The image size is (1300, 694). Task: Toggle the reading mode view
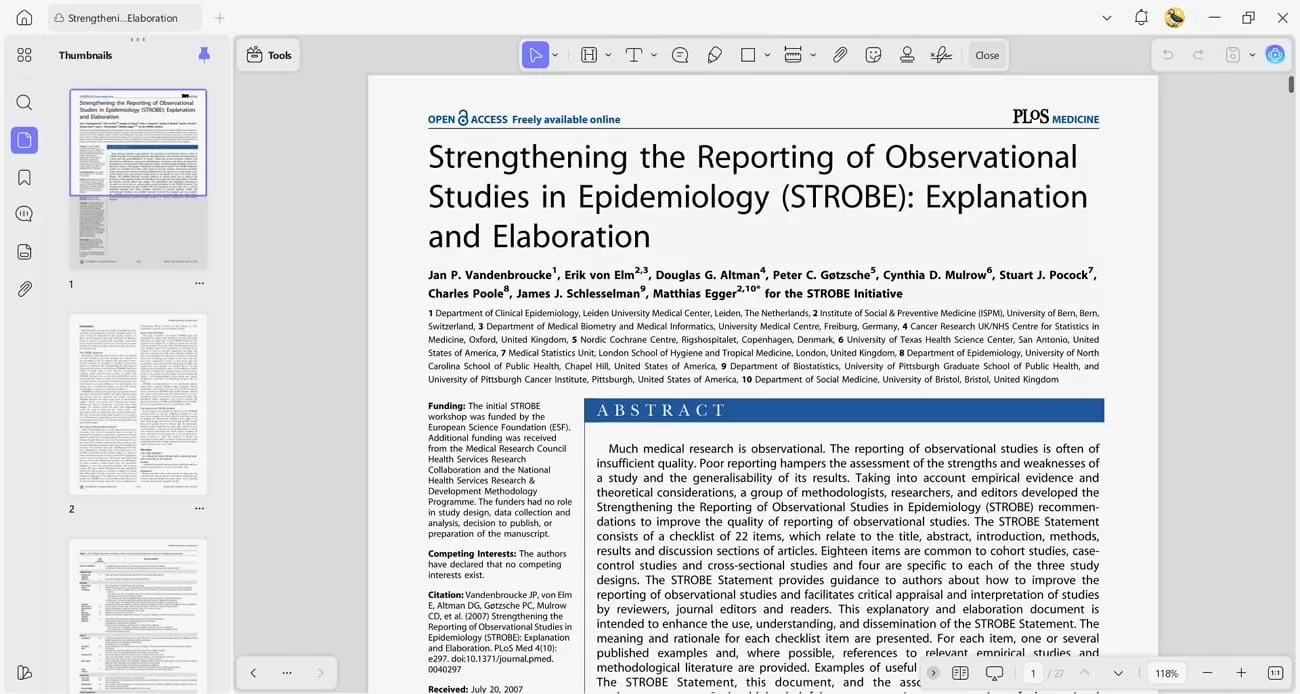click(x=960, y=673)
